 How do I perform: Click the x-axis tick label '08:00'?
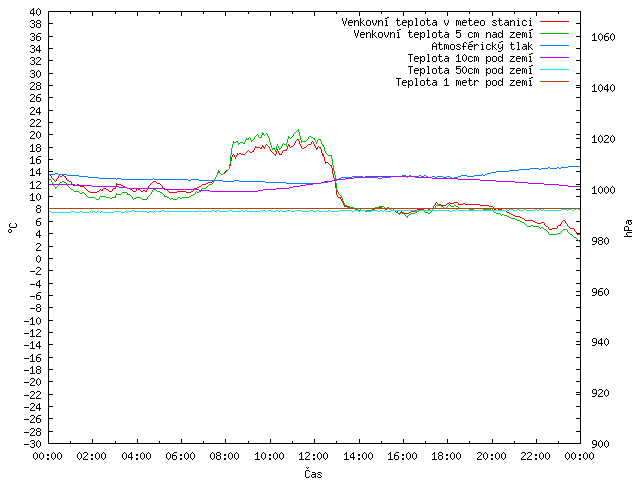(x=225, y=456)
